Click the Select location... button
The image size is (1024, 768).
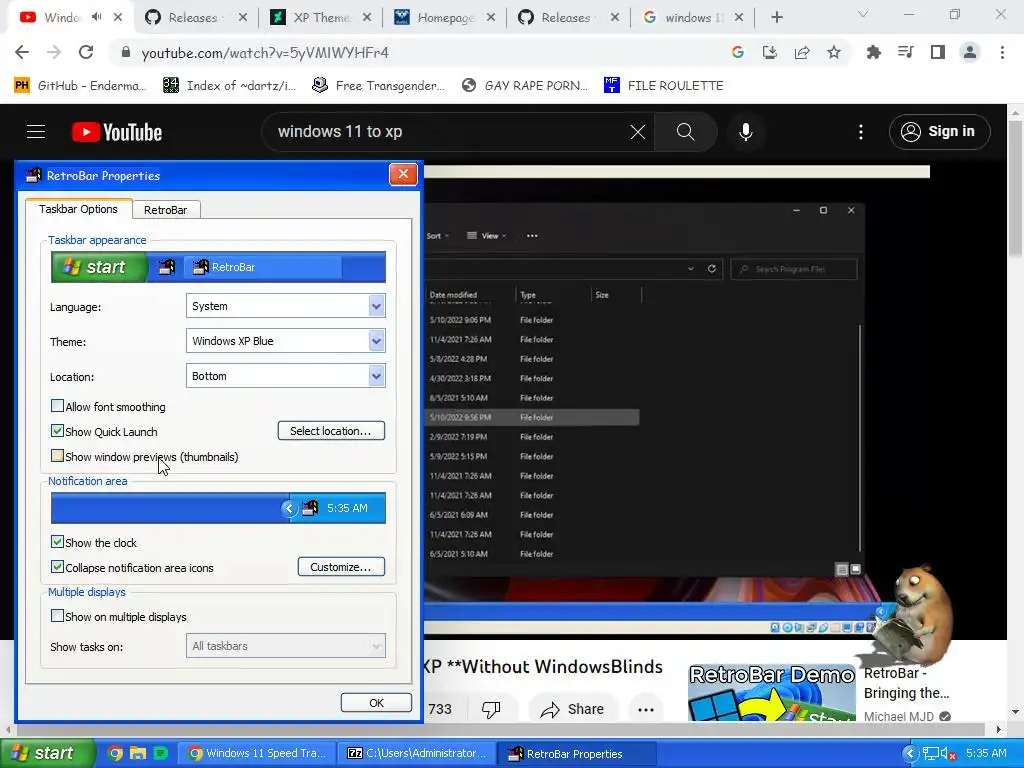pos(331,431)
